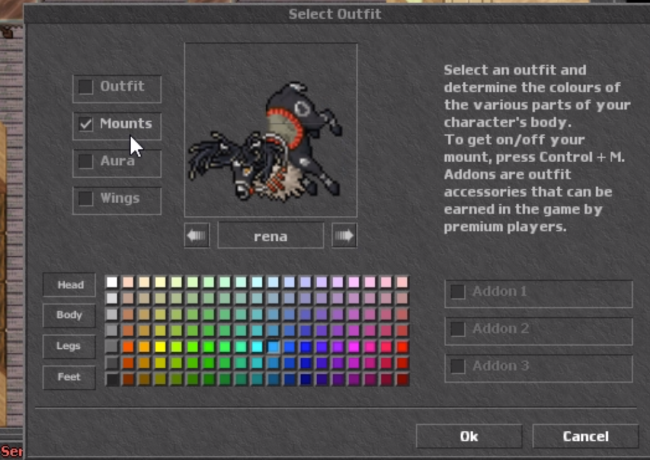This screenshot has height=460, width=650.
Task: Enable the Wings checkbox
Action: pos(85,199)
